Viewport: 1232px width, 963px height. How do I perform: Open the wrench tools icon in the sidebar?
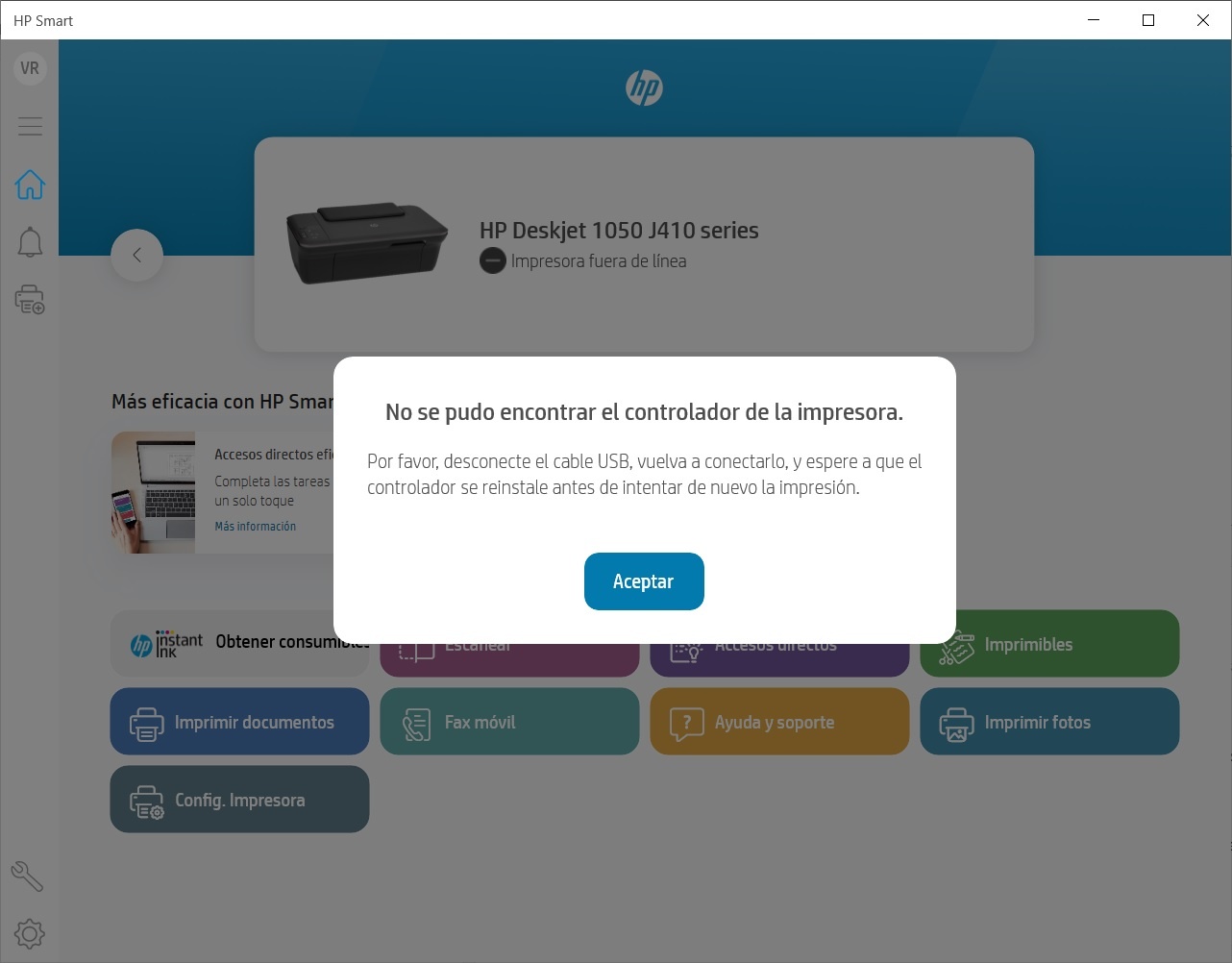tap(27, 876)
